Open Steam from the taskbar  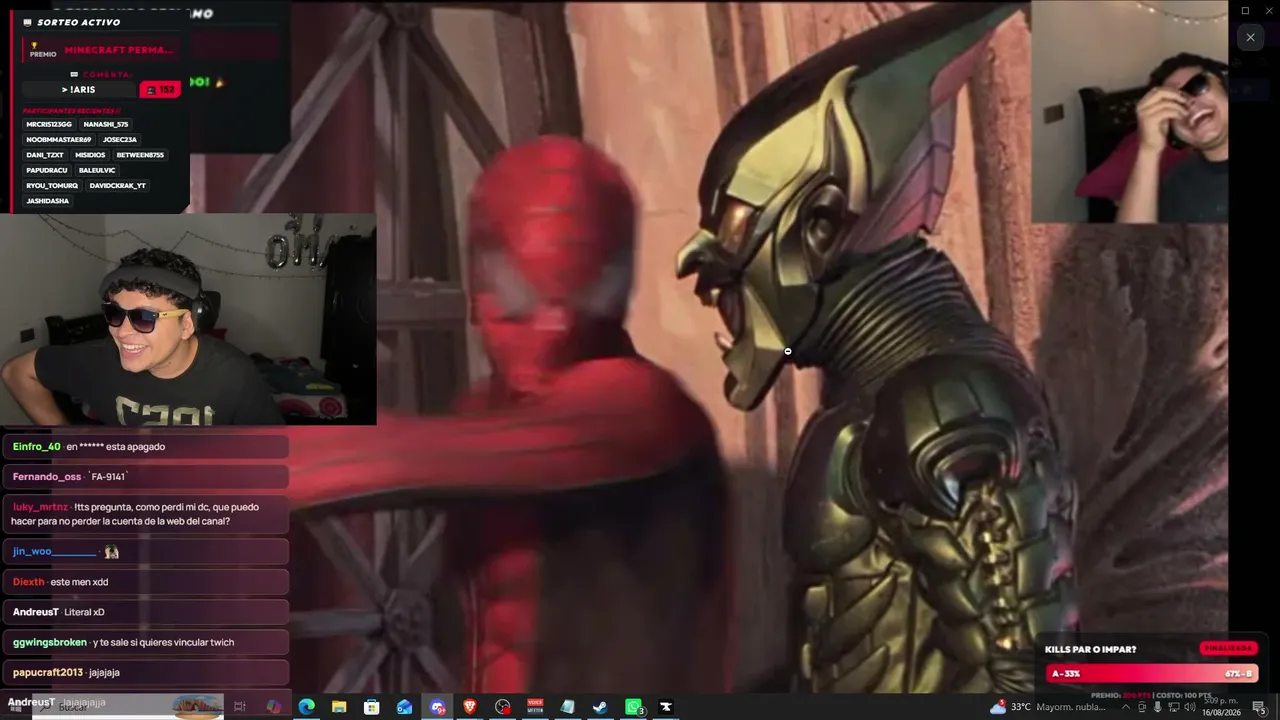pyautogui.click(x=600, y=707)
